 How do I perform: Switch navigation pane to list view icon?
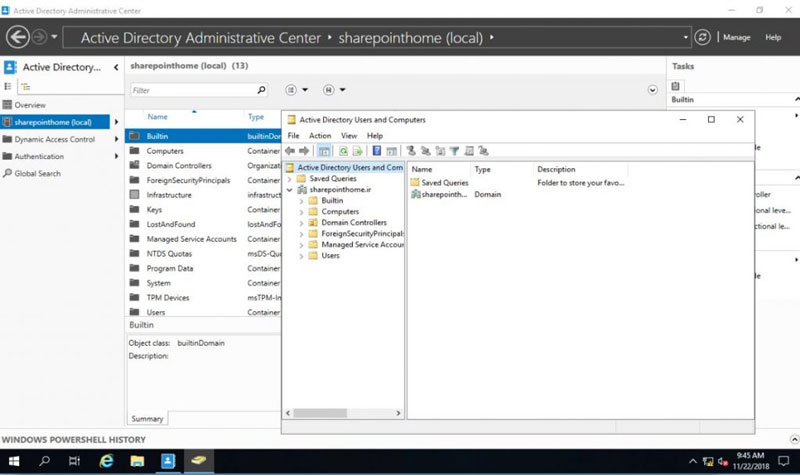(8, 86)
